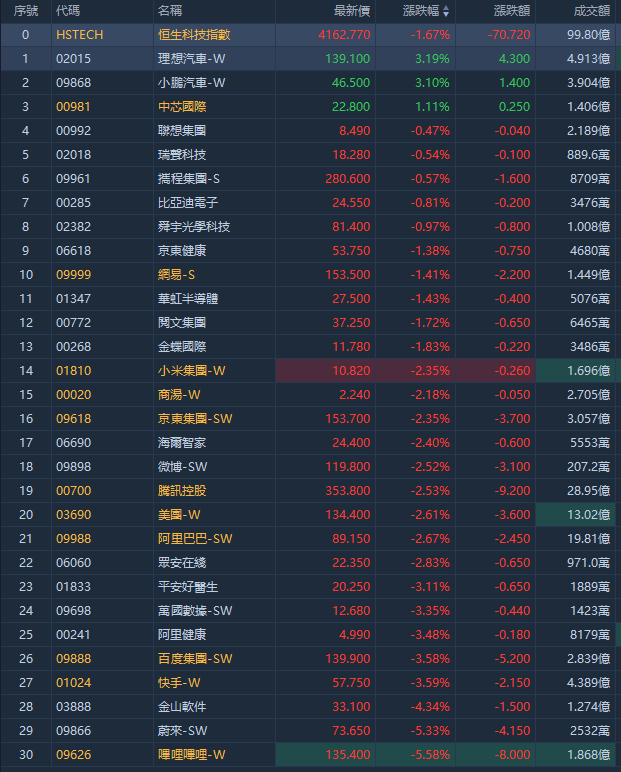Click the 序號 column header
The width and height of the screenshot is (621, 772).
click(x=26, y=11)
